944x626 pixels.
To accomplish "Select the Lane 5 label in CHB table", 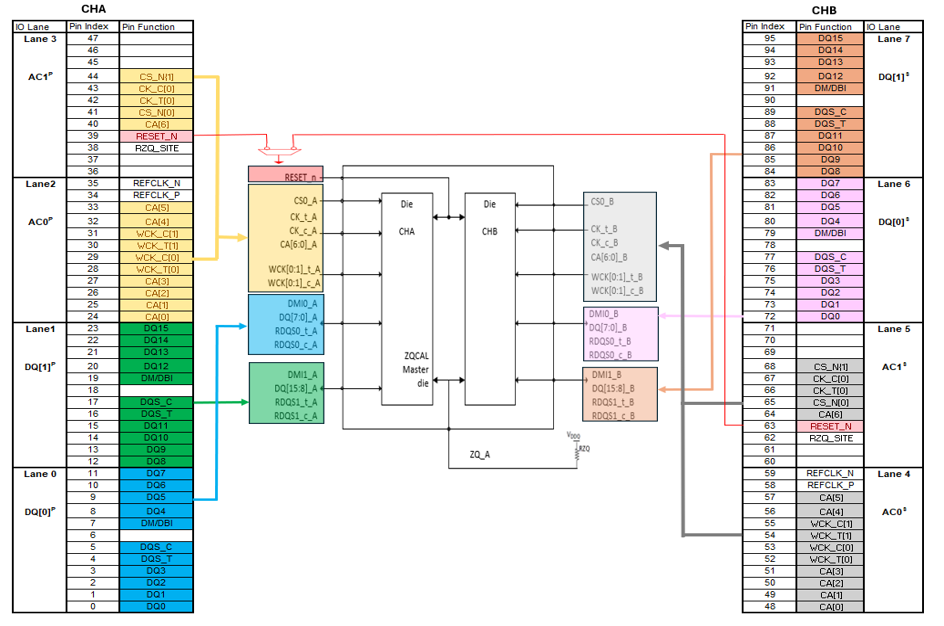I will click(x=893, y=329).
